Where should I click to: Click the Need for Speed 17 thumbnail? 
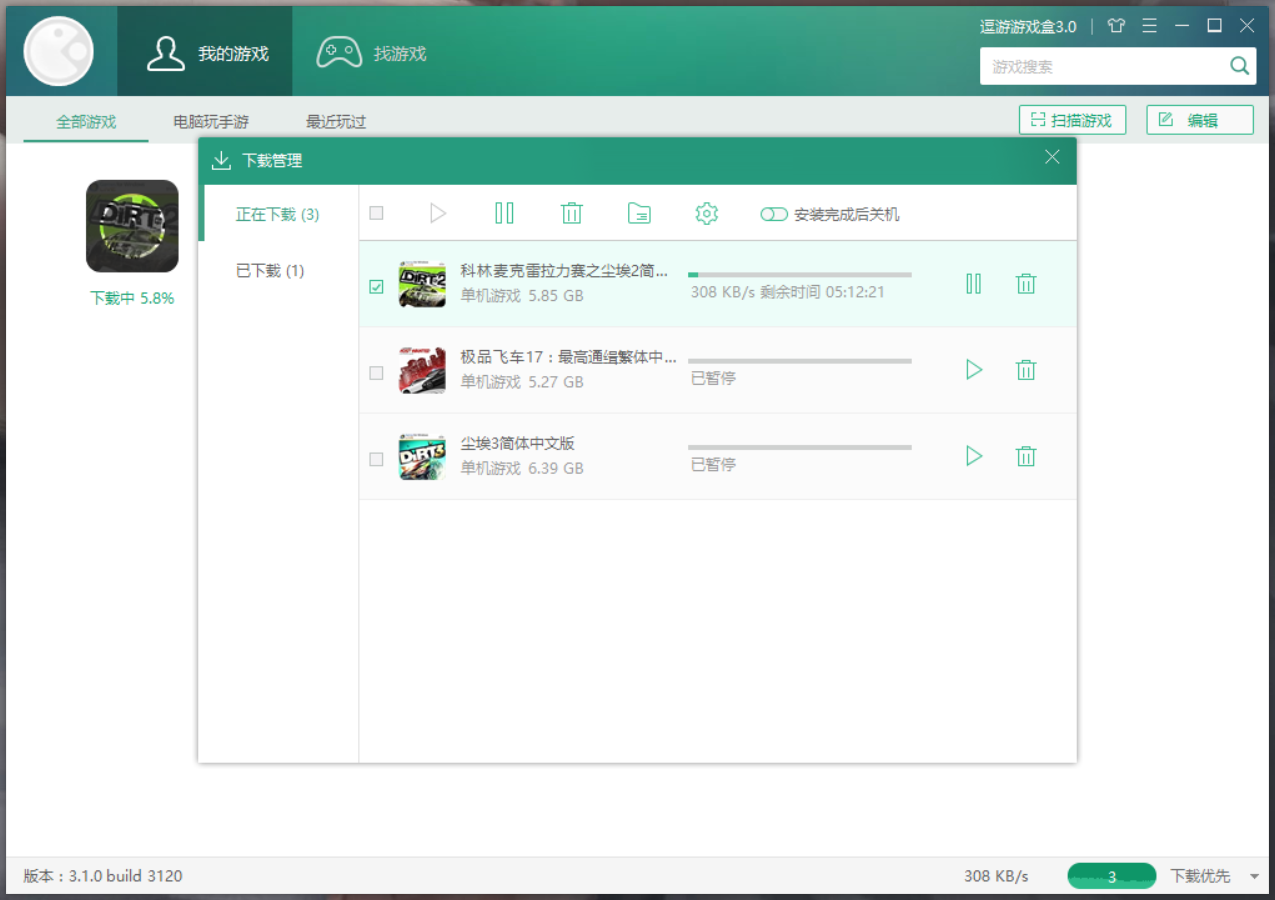pos(422,370)
